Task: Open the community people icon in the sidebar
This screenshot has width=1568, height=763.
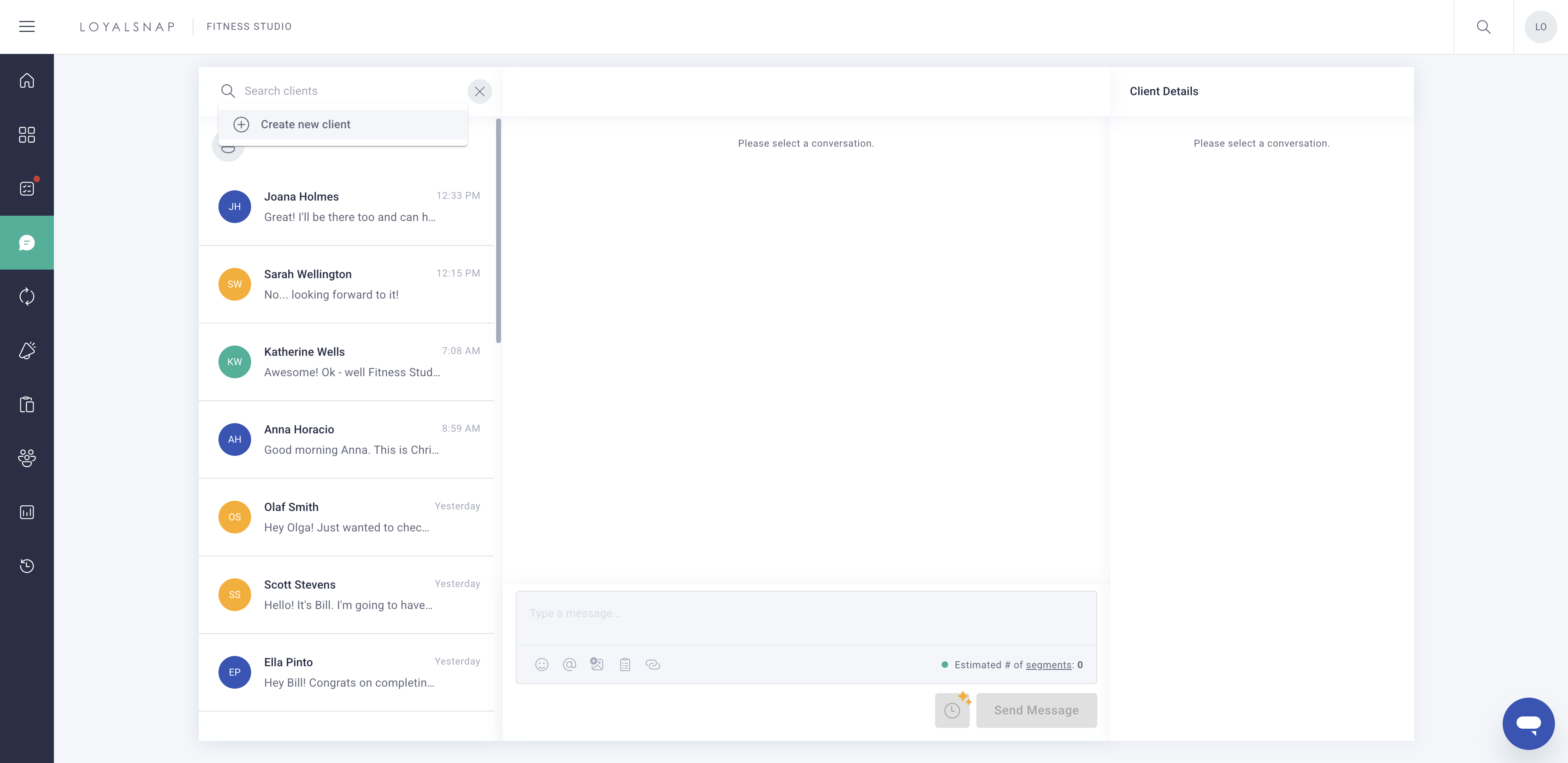Action: point(27,458)
